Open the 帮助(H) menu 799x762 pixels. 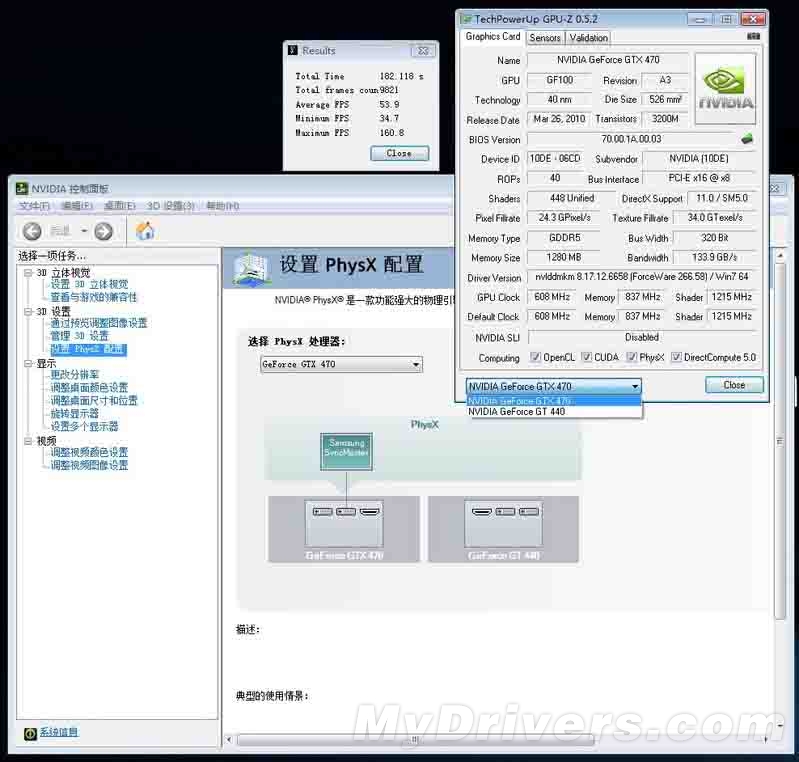coord(223,206)
